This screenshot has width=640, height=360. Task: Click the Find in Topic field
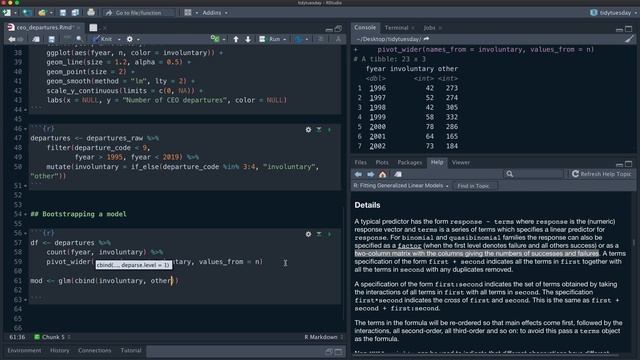(475, 186)
